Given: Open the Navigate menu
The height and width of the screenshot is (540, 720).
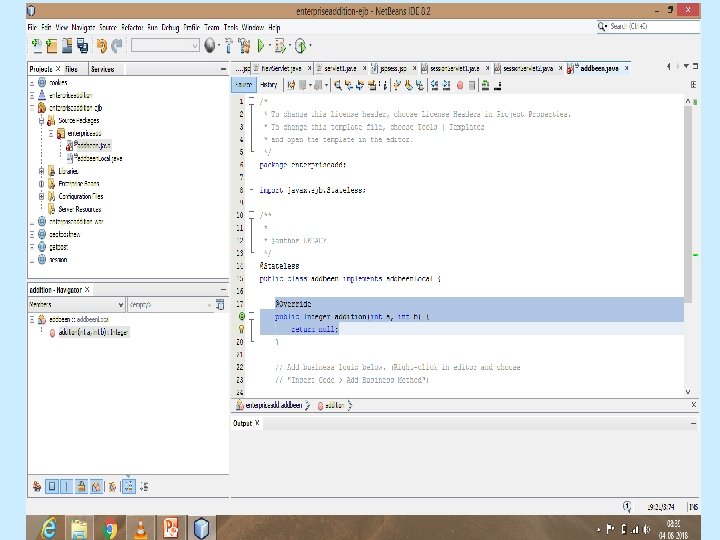Looking at the screenshot, I should point(83,28).
